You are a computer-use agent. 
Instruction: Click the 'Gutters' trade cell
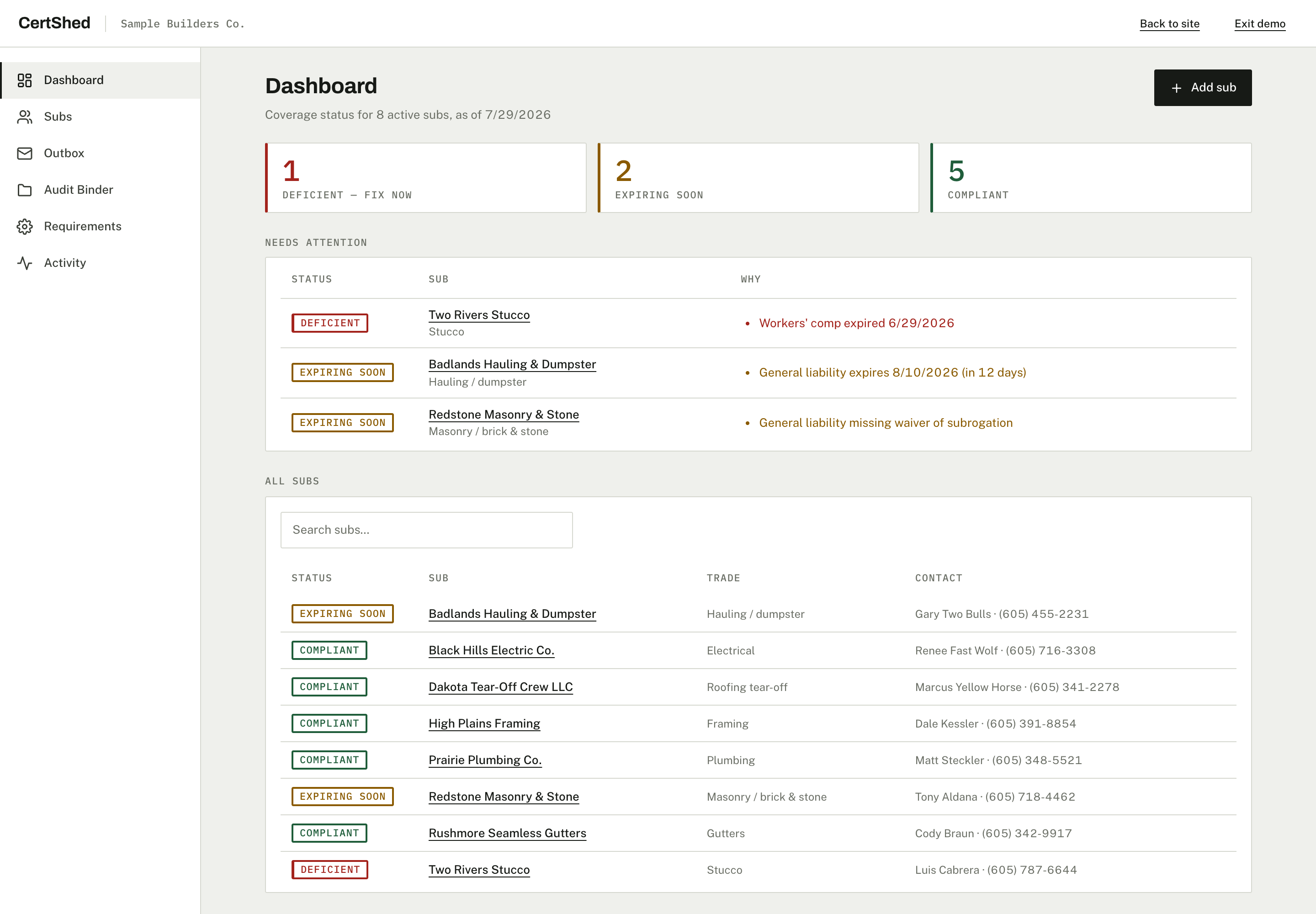coord(726,833)
